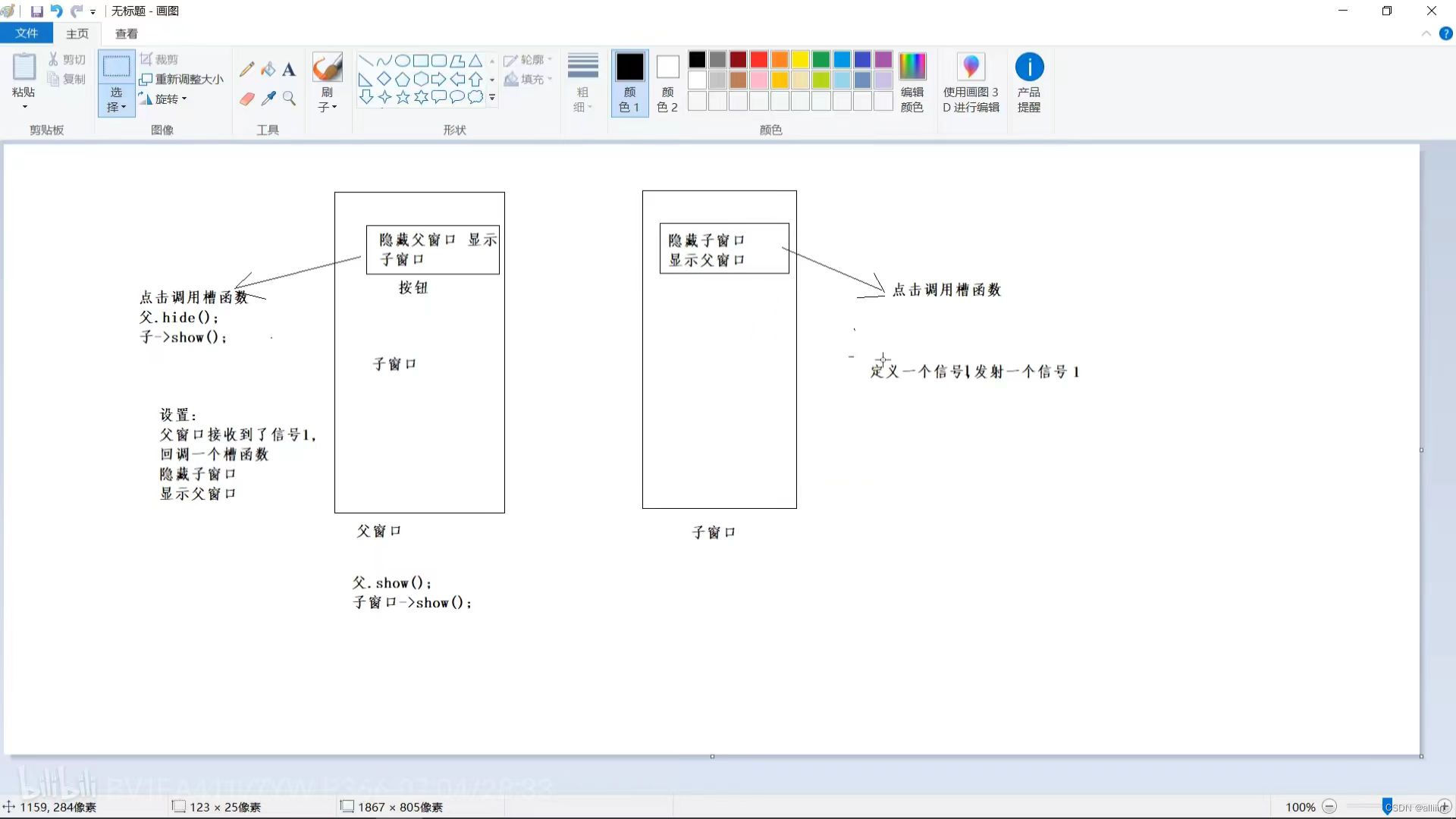Select the Pencil tool
Image resolution: width=1456 pixels, height=819 pixels.
pos(246,70)
